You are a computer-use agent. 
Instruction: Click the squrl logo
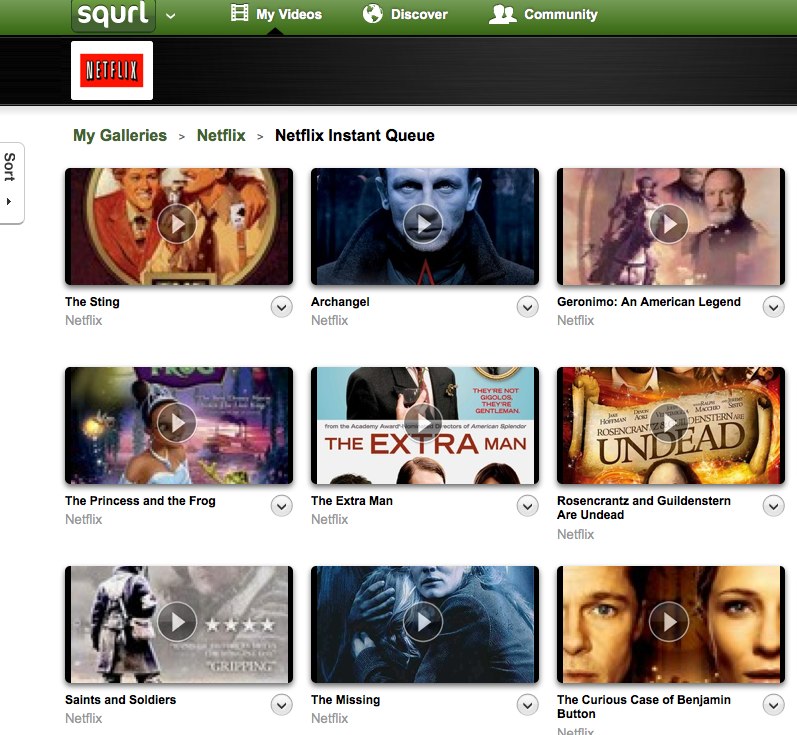click(113, 15)
